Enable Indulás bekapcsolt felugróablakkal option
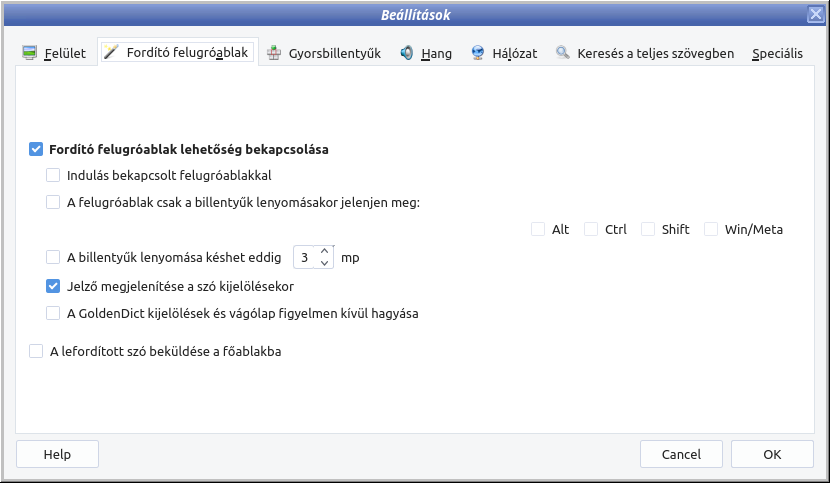 54,175
